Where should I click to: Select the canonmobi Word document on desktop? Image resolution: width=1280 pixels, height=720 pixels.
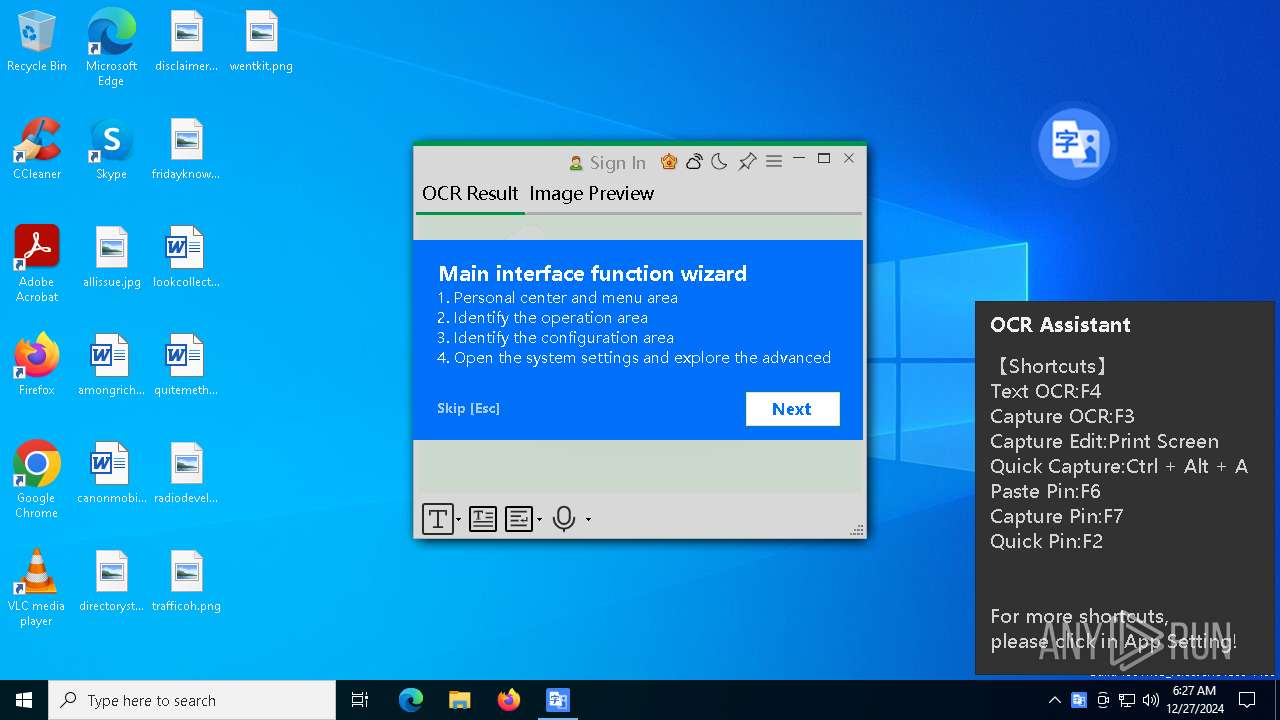click(x=111, y=474)
